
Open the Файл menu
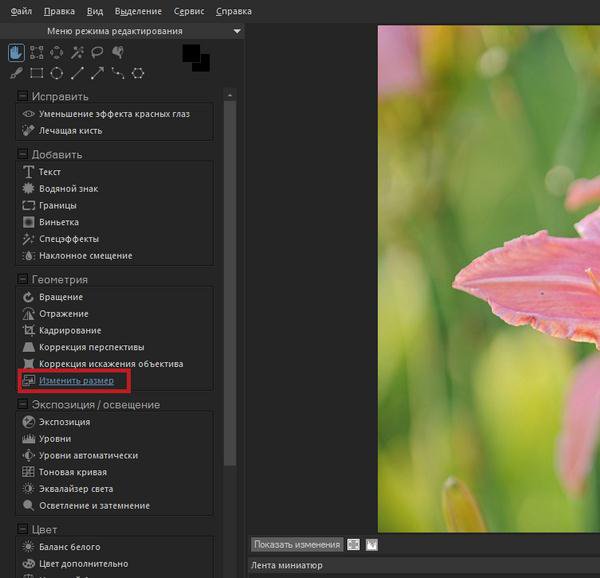point(19,11)
